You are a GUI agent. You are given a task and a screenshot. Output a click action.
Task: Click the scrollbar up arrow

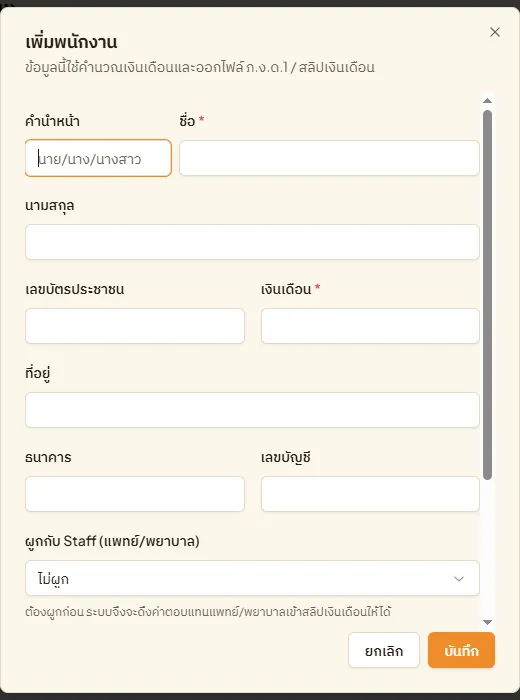point(487,100)
